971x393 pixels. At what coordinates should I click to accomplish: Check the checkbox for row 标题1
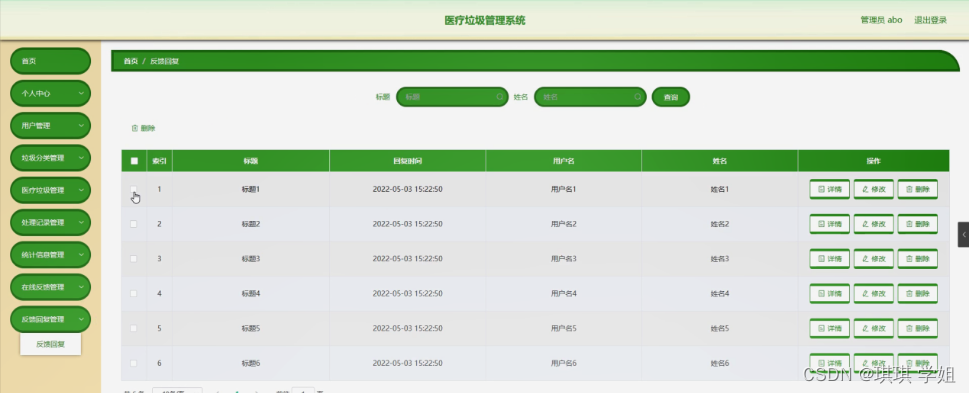134,189
